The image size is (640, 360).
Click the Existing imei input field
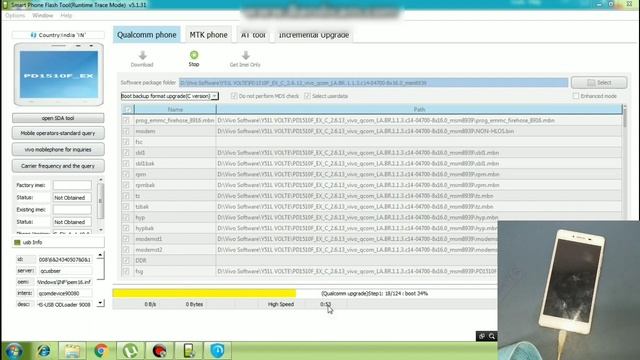coord(72,210)
